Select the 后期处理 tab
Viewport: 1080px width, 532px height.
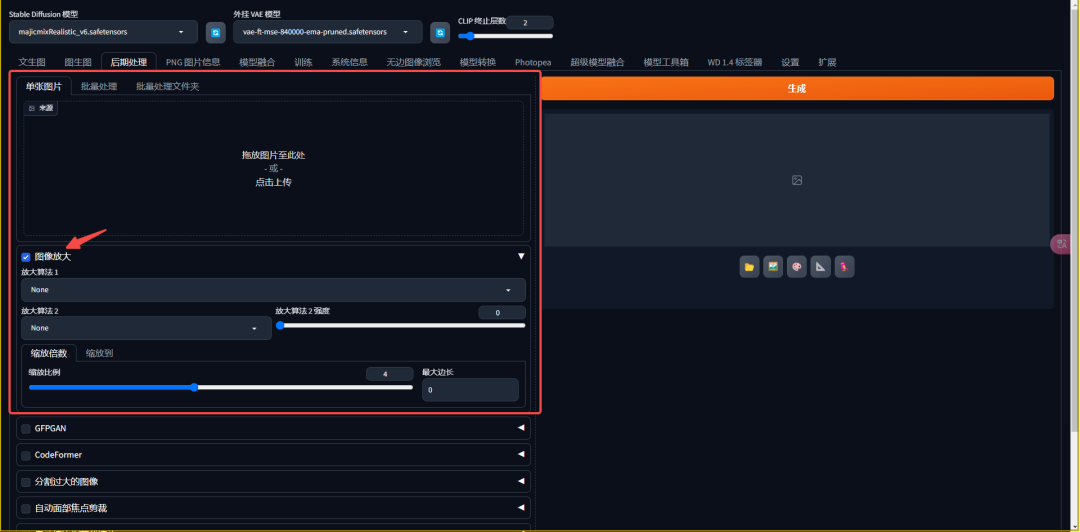tap(129, 62)
